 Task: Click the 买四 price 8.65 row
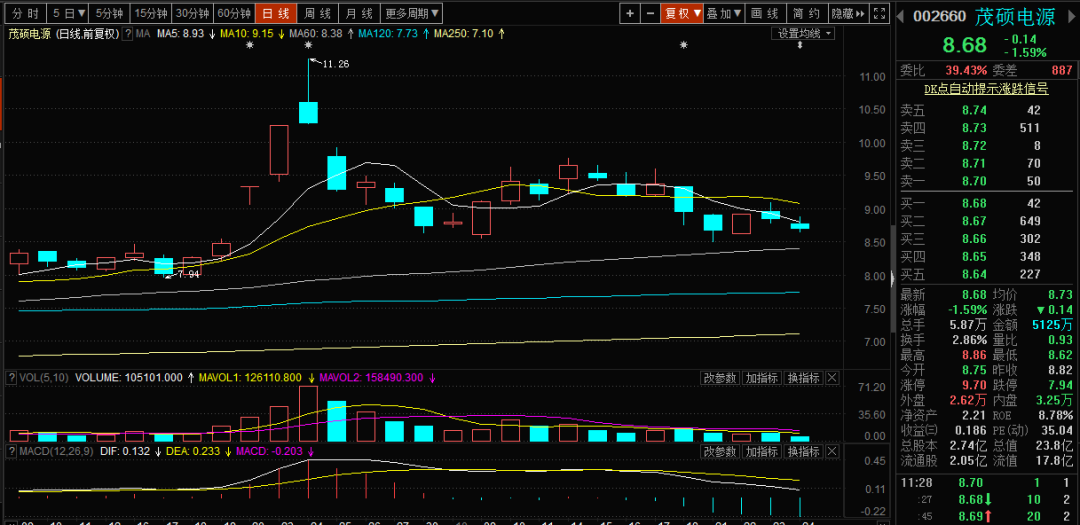[986, 256]
